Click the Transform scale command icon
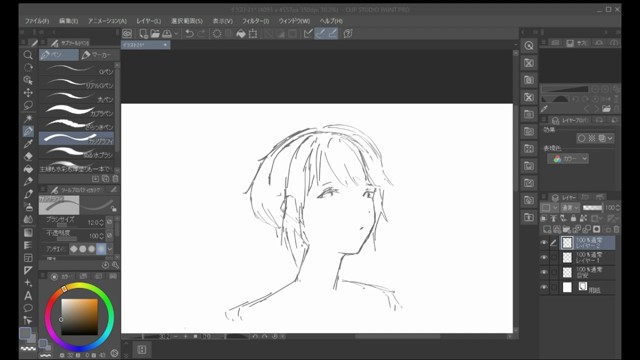The image size is (640, 360). [253, 33]
